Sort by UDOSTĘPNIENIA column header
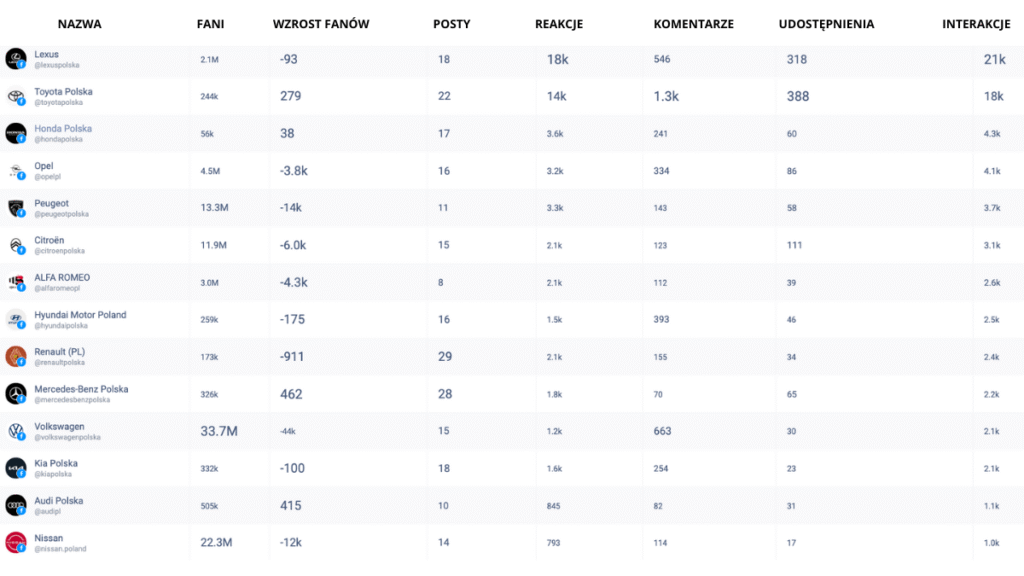The height and width of the screenshot is (576, 1024). pos(826,24)
